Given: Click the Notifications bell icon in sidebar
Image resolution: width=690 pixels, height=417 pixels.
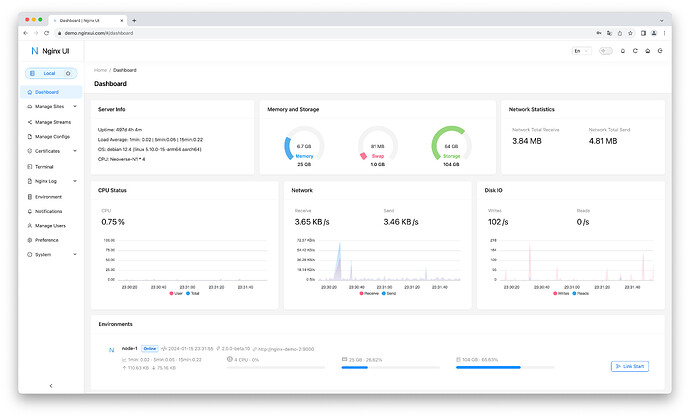Looking at the screenshot, I should pyautogui.click(x=30, y=211).
